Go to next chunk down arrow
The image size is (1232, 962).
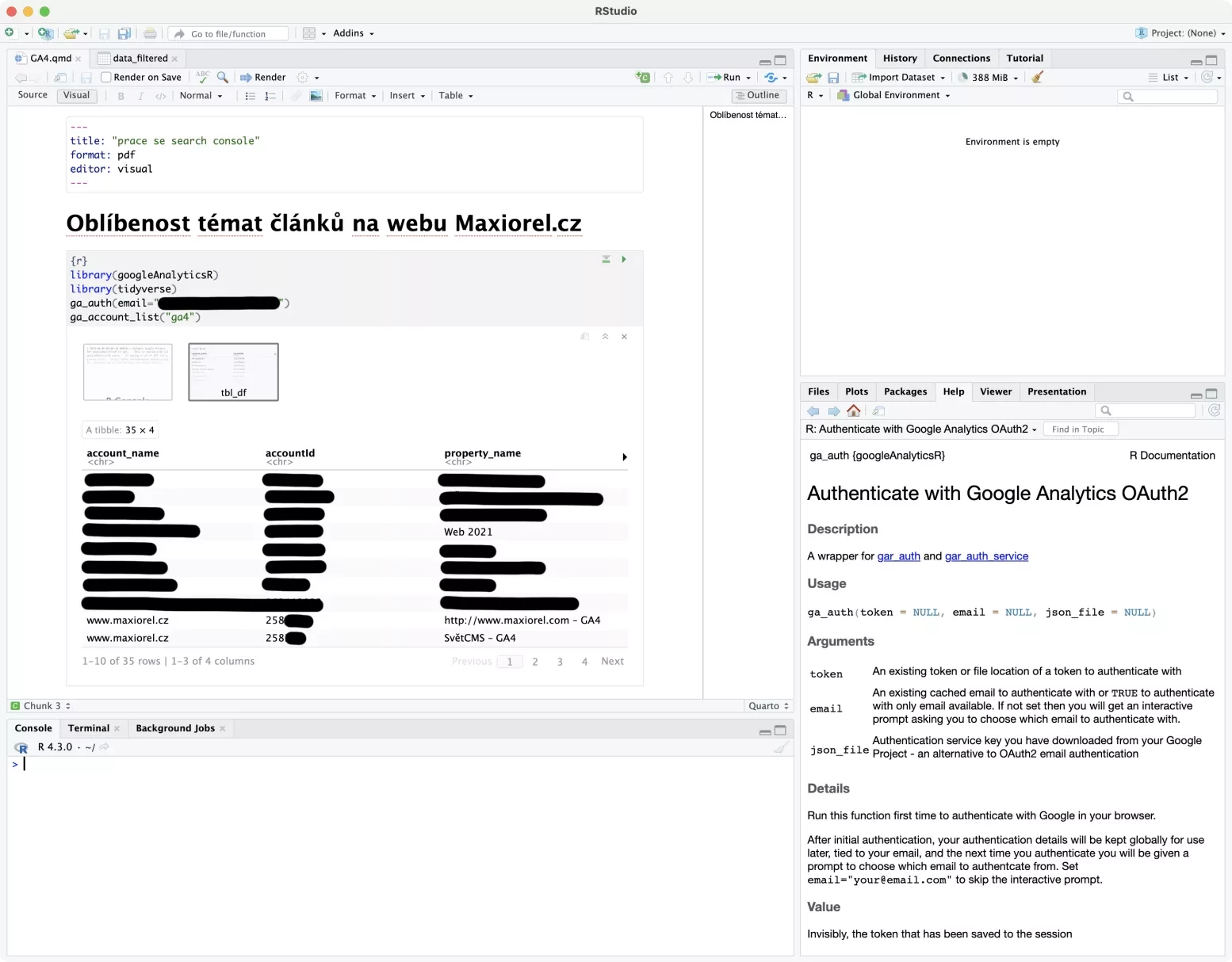point(688,78)
